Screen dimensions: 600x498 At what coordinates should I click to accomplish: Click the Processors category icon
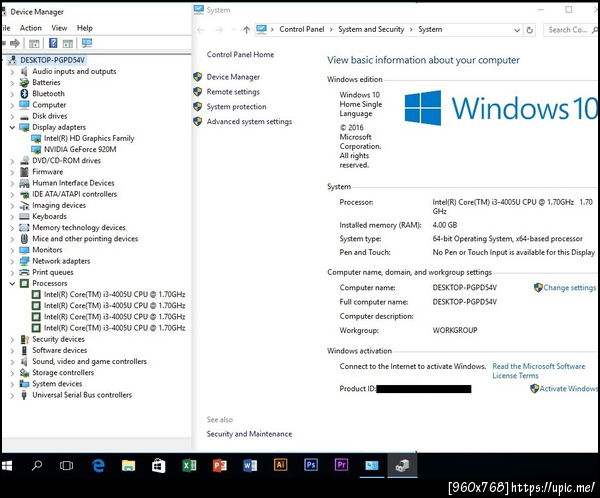pos(24,283)
